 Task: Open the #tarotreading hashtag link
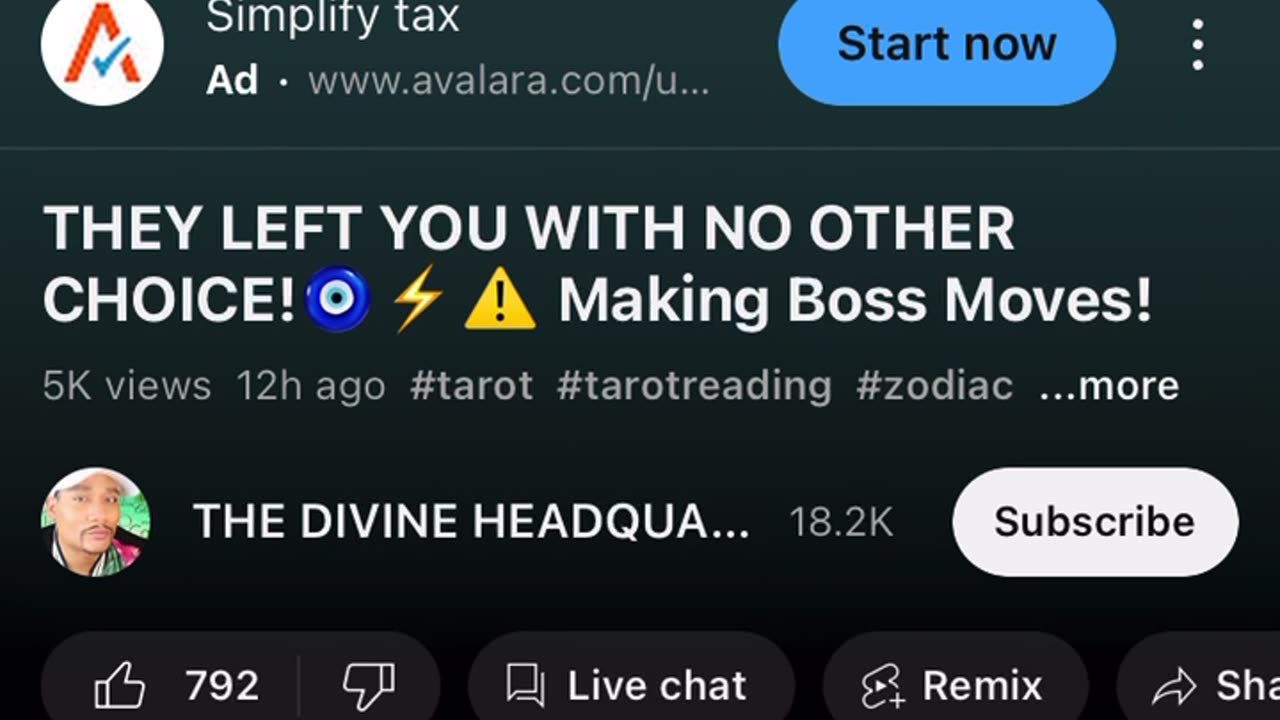pyautogui.click(x=694, y=385)
